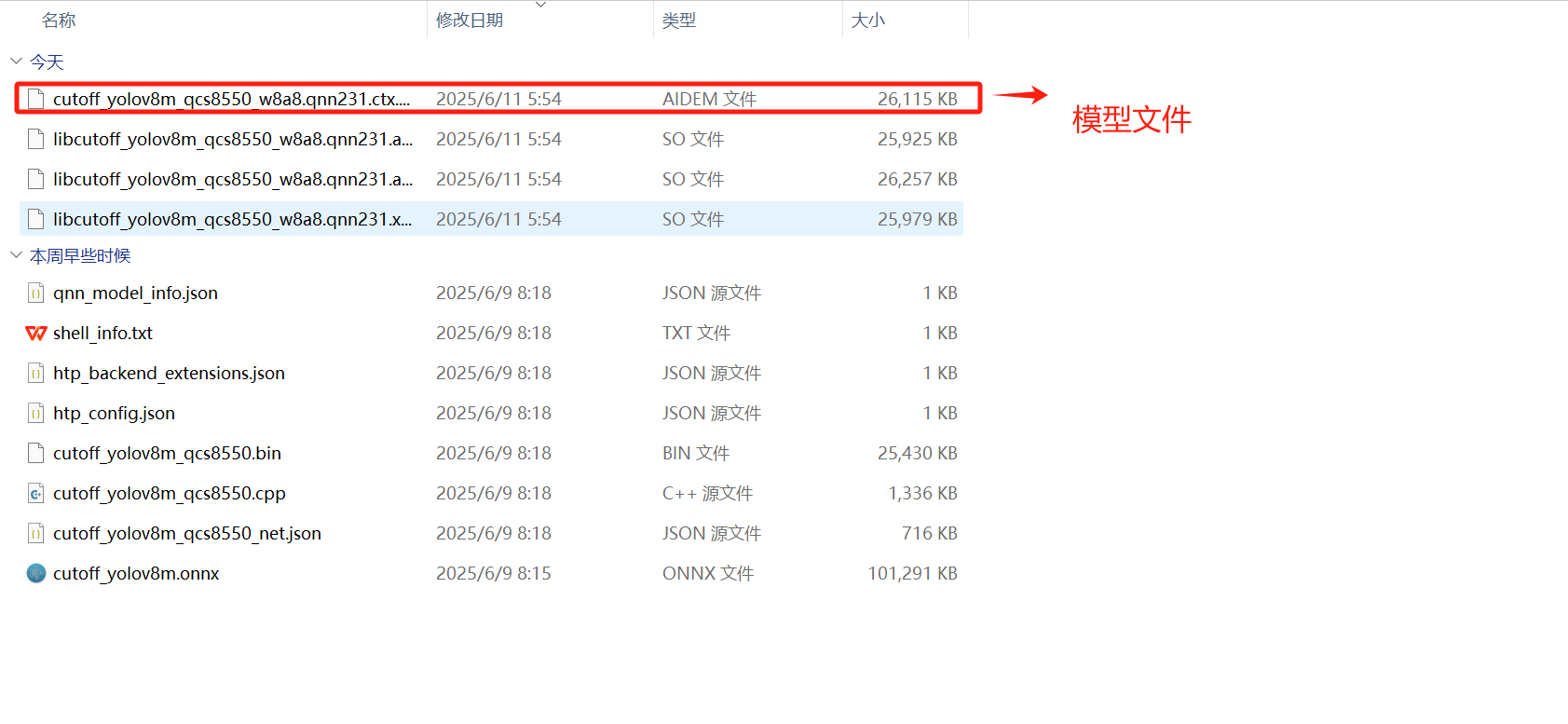Click the 1,336 KB size cell
The image size is (1568, 724).
click(923, 493)
